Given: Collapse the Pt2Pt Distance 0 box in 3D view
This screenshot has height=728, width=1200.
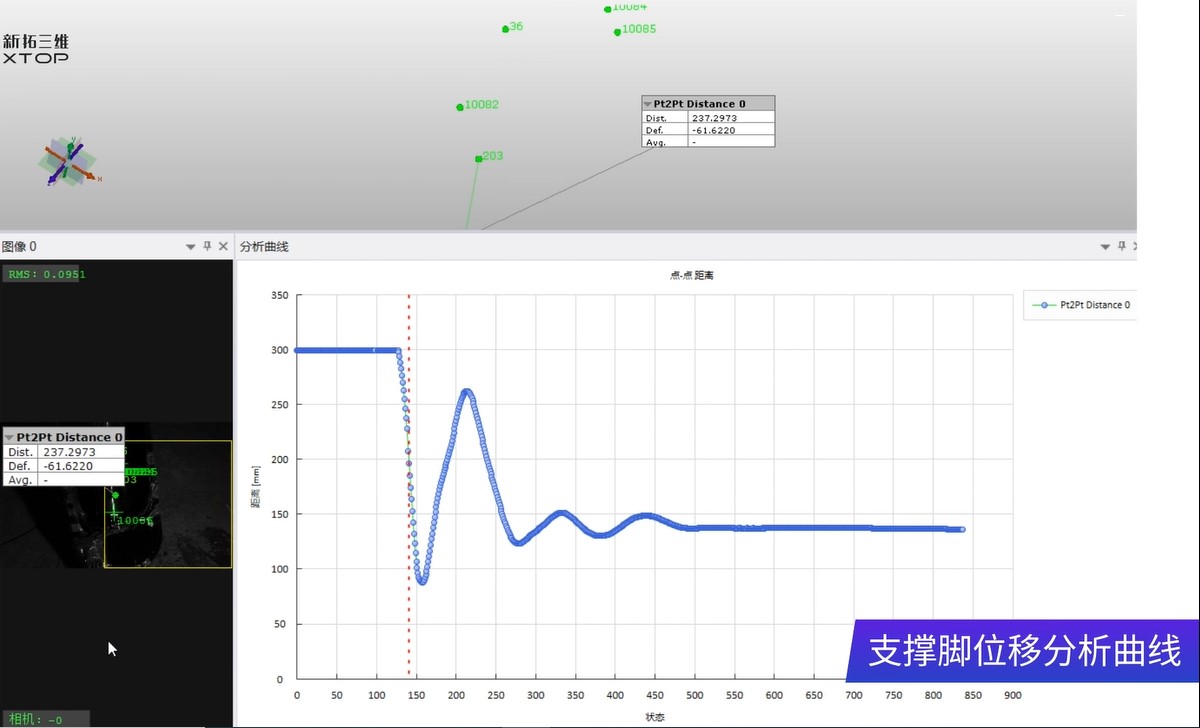Looking at the screenshot, I should [x=649, y=103].
